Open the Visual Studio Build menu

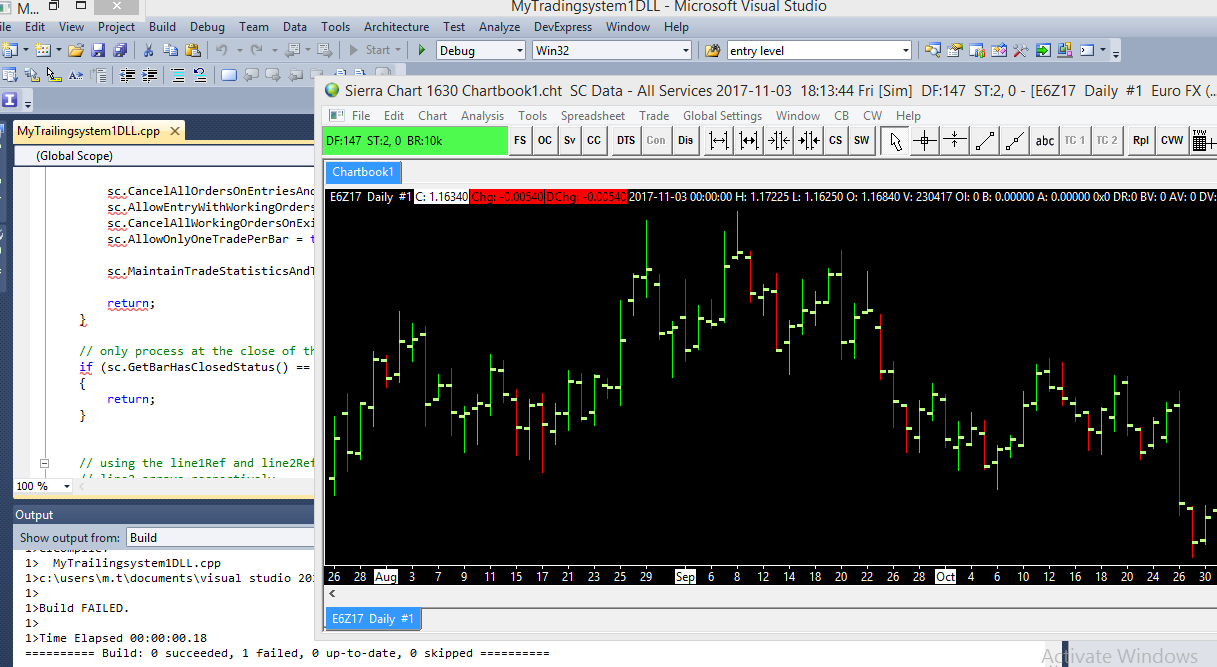click(162, 27)
